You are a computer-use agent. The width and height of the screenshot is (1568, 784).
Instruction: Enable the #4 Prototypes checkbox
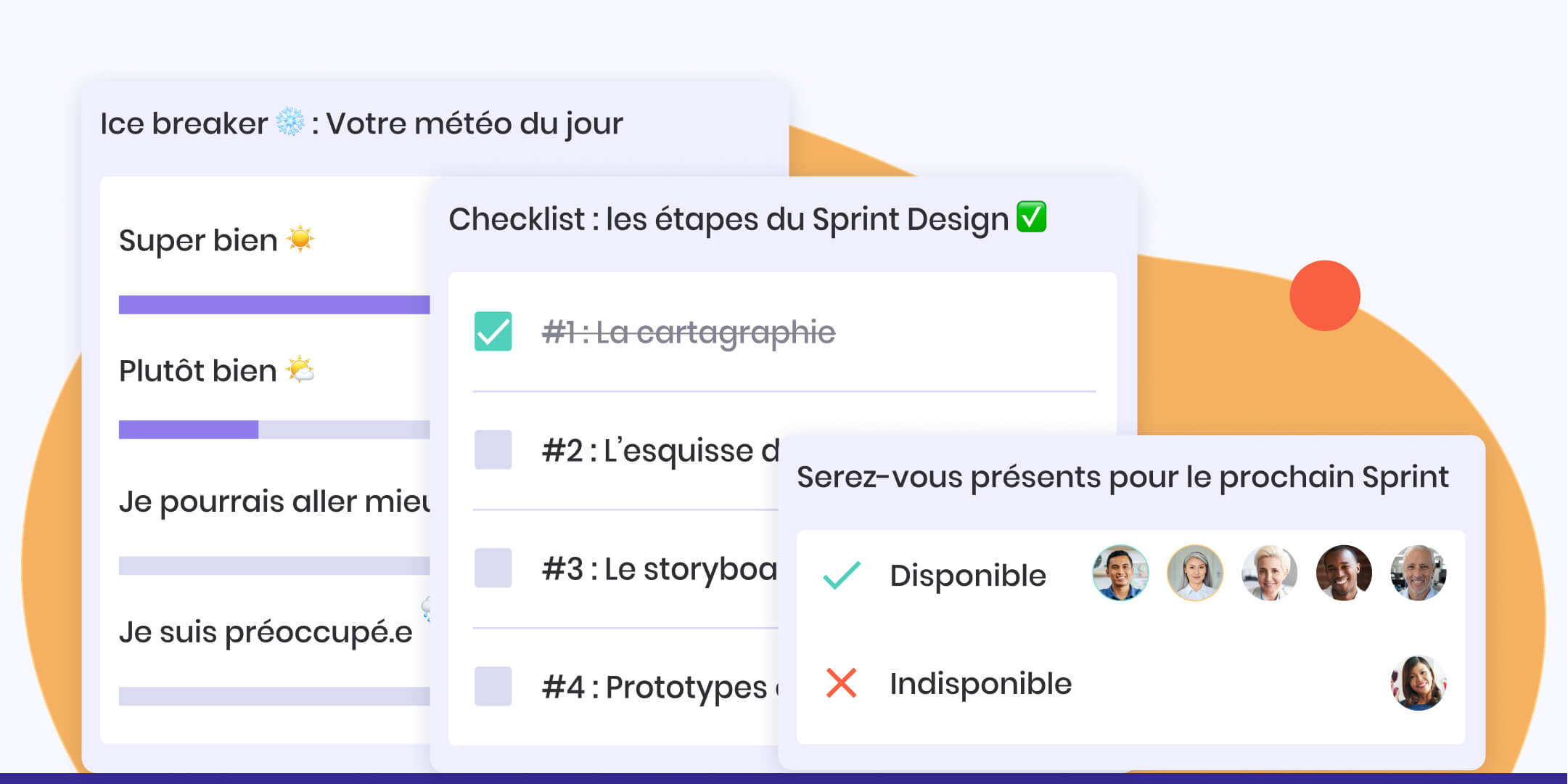coord(493,687)
